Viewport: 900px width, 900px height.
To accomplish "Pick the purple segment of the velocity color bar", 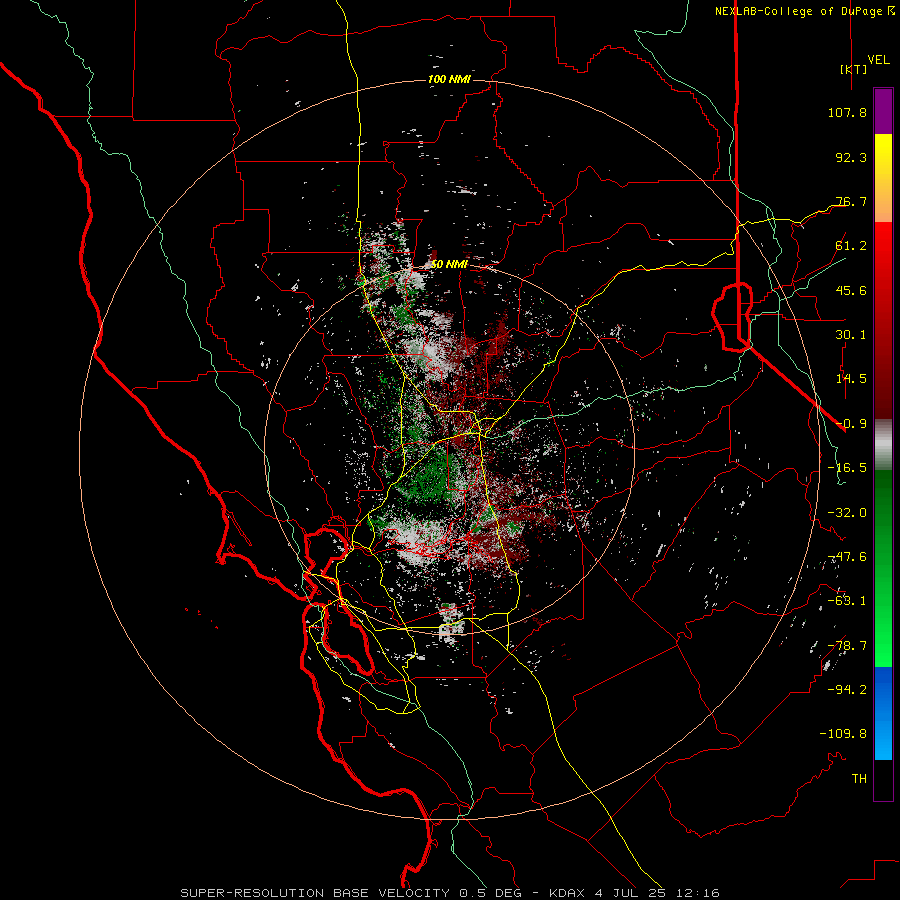I will [883, 111].
